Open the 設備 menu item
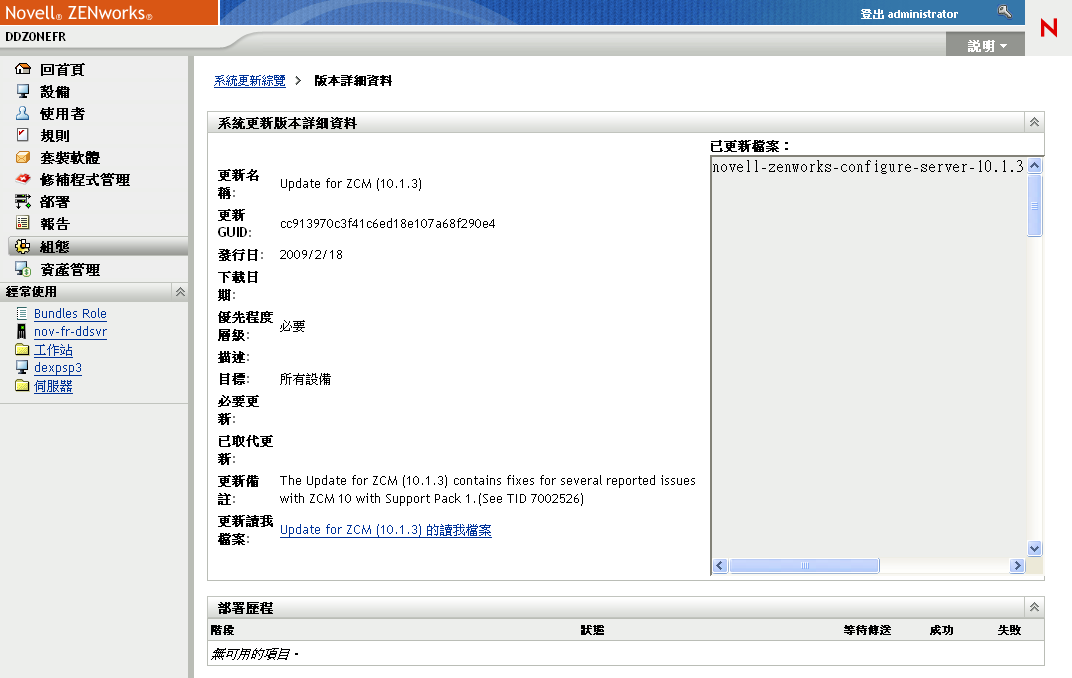The width and height of the screenshot is (1072, 678). coord(55,92)
